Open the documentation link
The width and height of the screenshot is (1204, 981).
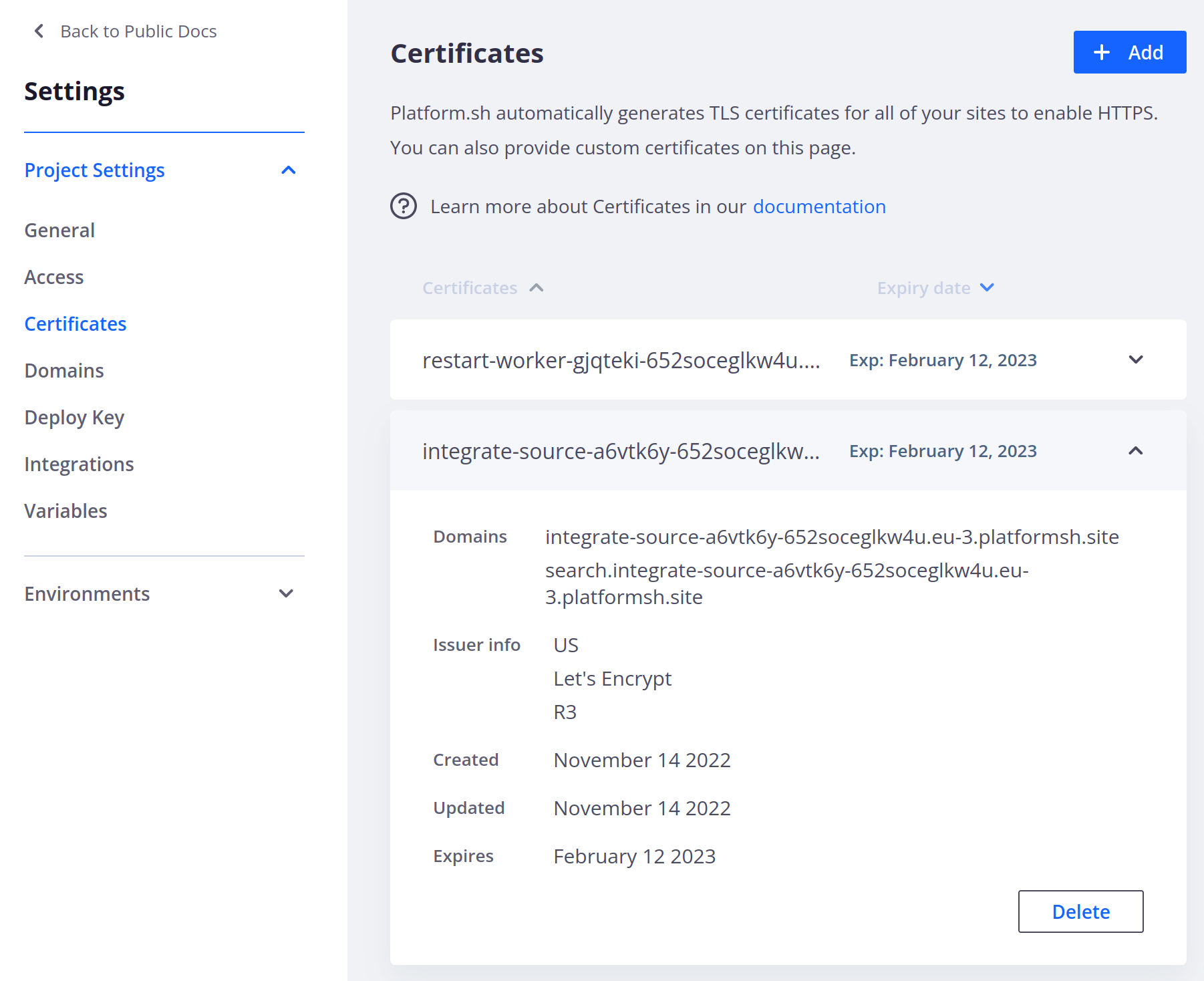click(x=819, y=206)
